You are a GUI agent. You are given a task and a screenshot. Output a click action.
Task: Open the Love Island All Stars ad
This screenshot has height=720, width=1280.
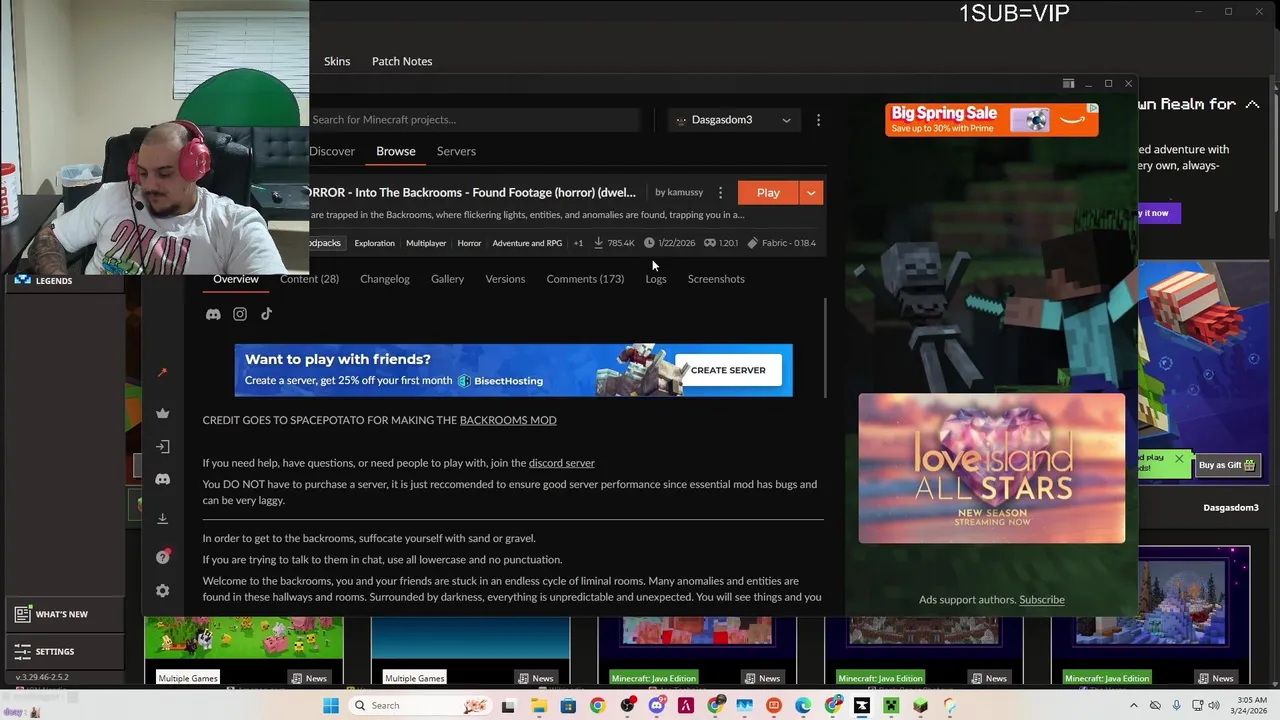[x=992, y=468]
